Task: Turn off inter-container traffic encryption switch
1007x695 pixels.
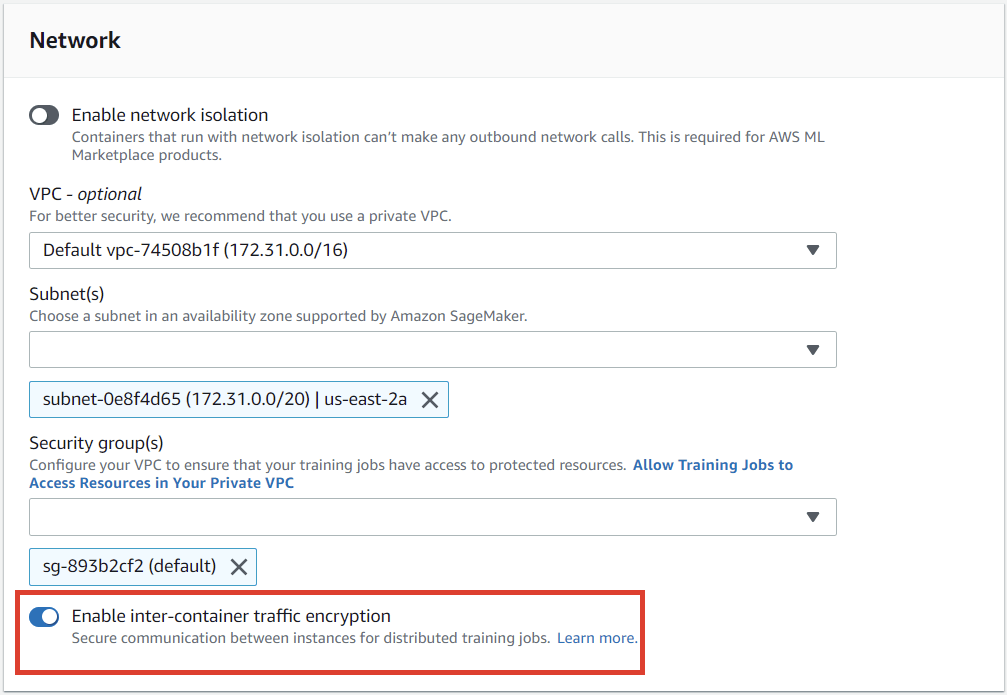Action: tap(44, 617)
